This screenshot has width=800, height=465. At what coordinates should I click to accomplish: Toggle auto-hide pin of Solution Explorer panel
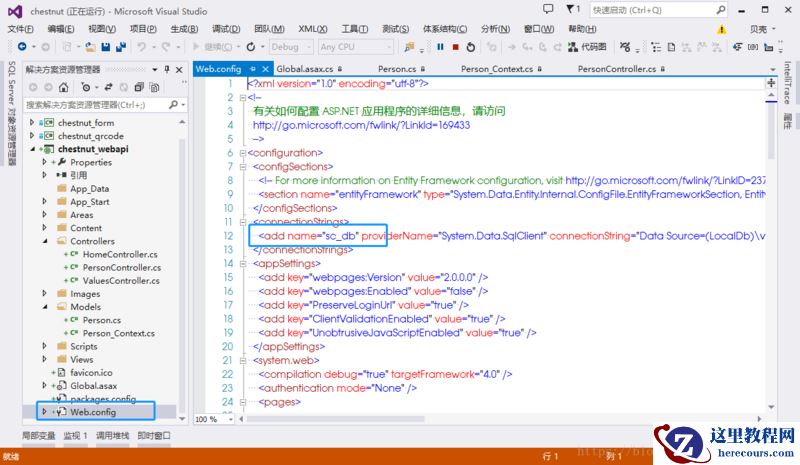point(168,70)
